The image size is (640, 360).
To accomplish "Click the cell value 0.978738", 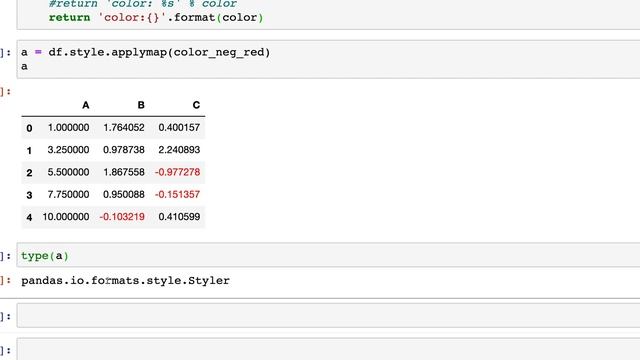I will coord(124,150).
